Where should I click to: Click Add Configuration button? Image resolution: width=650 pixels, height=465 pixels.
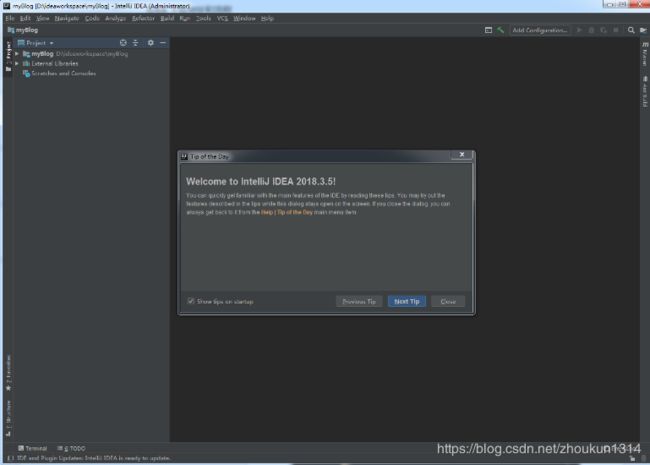pyautogui.click(x=540, y=30)
